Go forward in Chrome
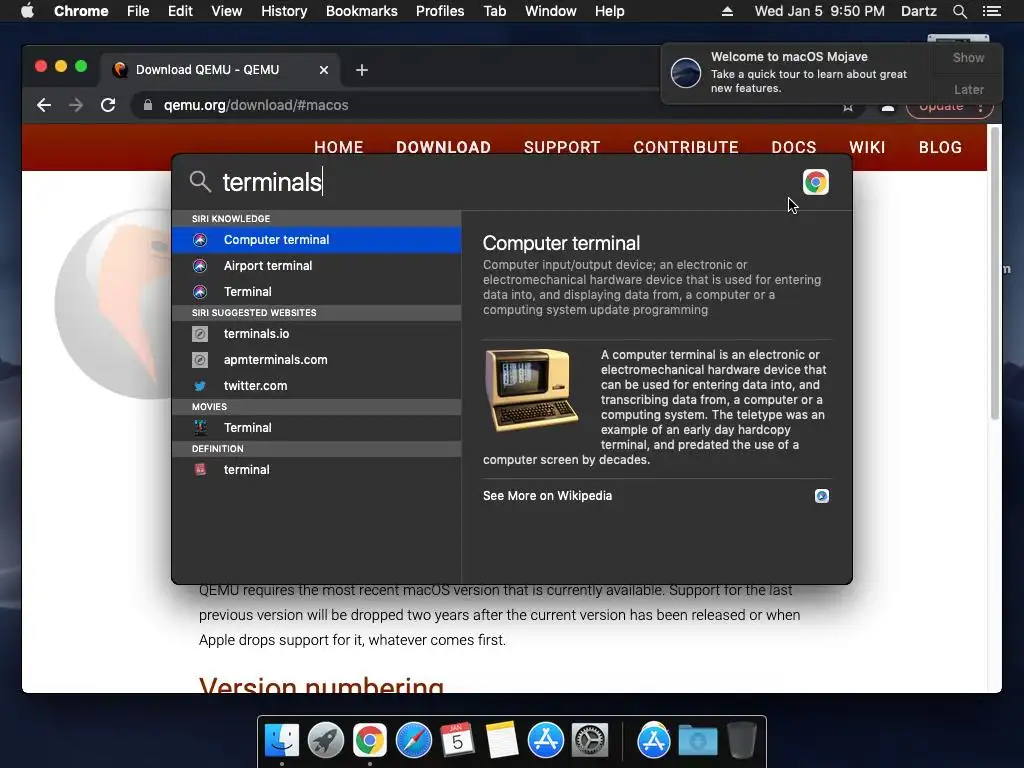 [x=76, y=105]
